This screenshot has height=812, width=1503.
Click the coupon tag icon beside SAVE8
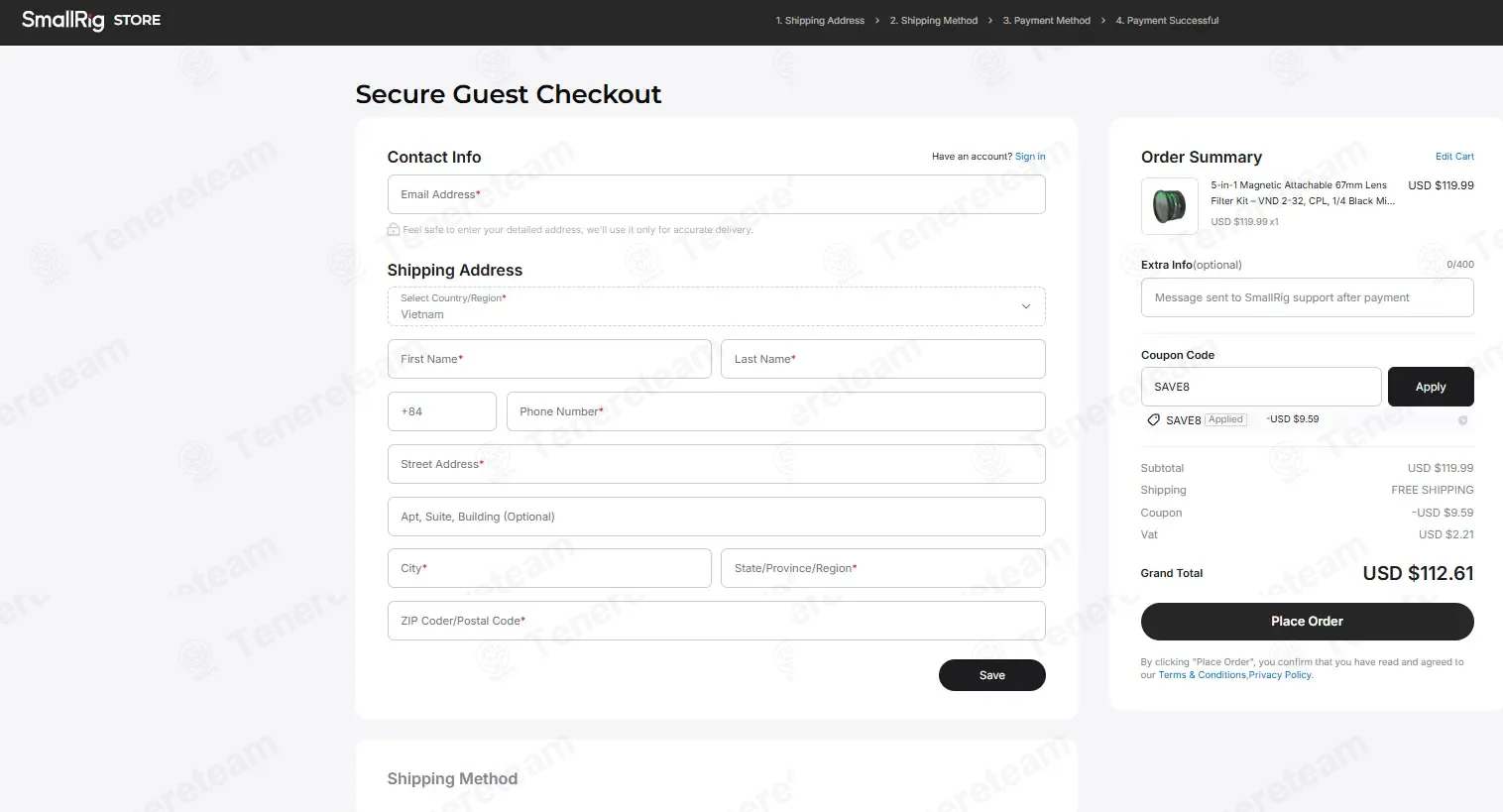coord(1153,419)
